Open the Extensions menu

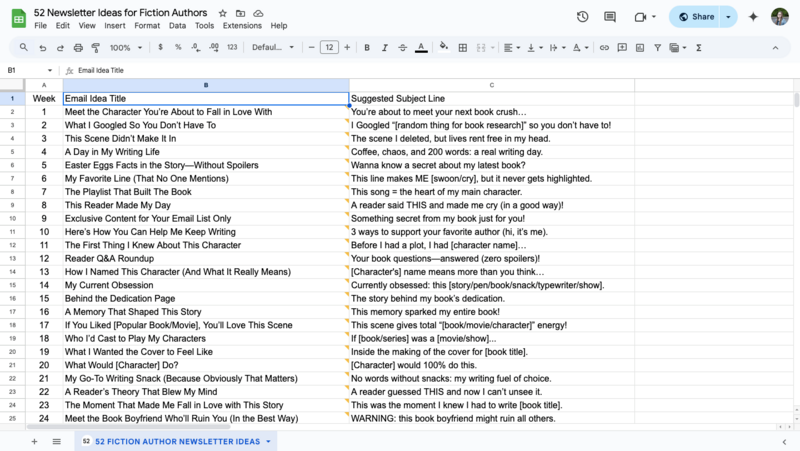point(242,26)
